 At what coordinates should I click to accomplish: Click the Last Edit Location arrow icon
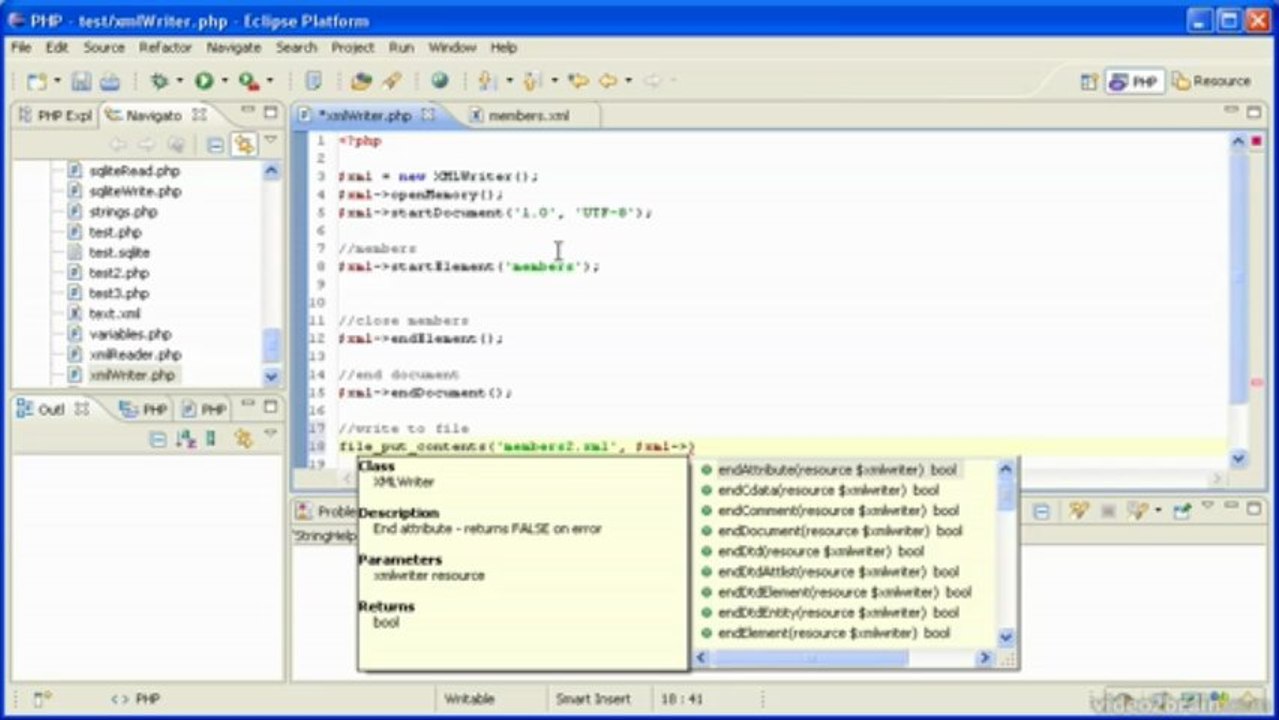(578, 81)
